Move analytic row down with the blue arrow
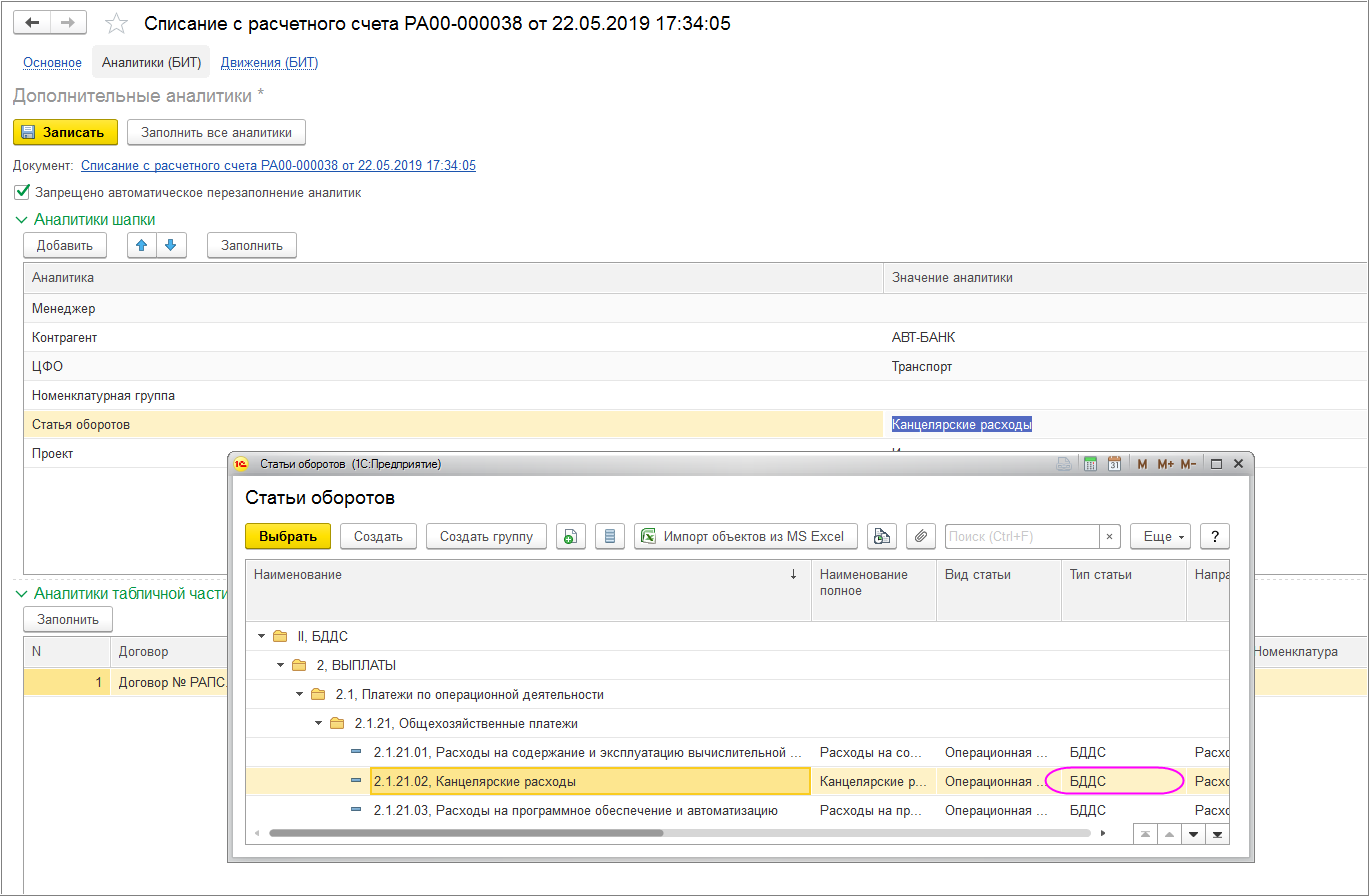Screen dimensions: 1369x896 click(171, 245)
